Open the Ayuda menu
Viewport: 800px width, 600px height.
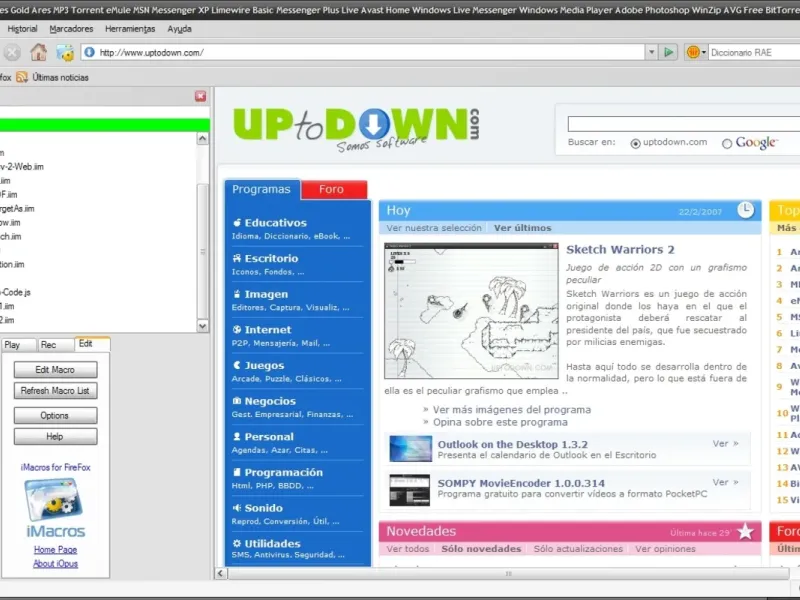tap(180, 29)
